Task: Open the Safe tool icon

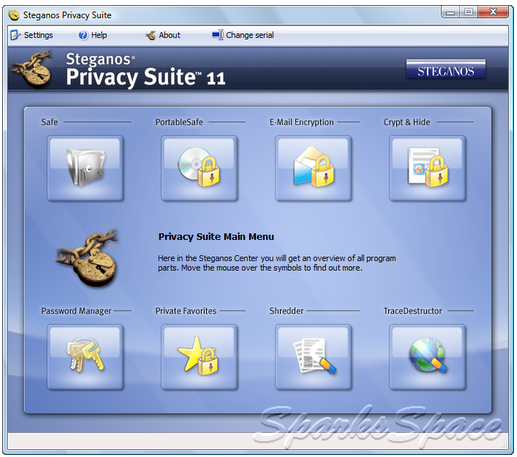Action: tap(85, 168)
